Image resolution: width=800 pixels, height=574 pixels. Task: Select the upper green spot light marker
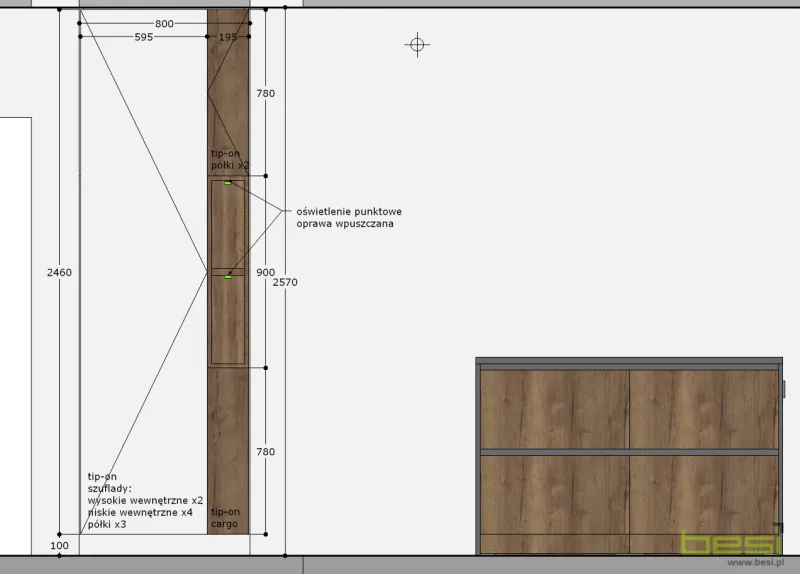pos(228,183)
